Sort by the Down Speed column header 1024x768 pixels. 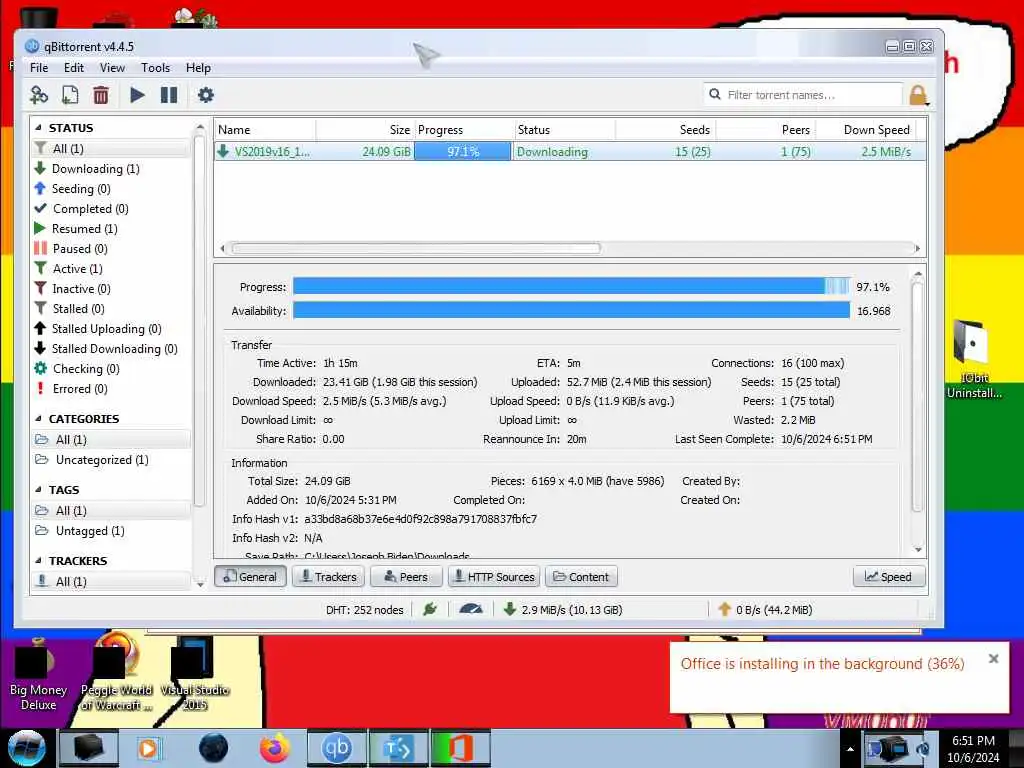[x=867, y=130]
